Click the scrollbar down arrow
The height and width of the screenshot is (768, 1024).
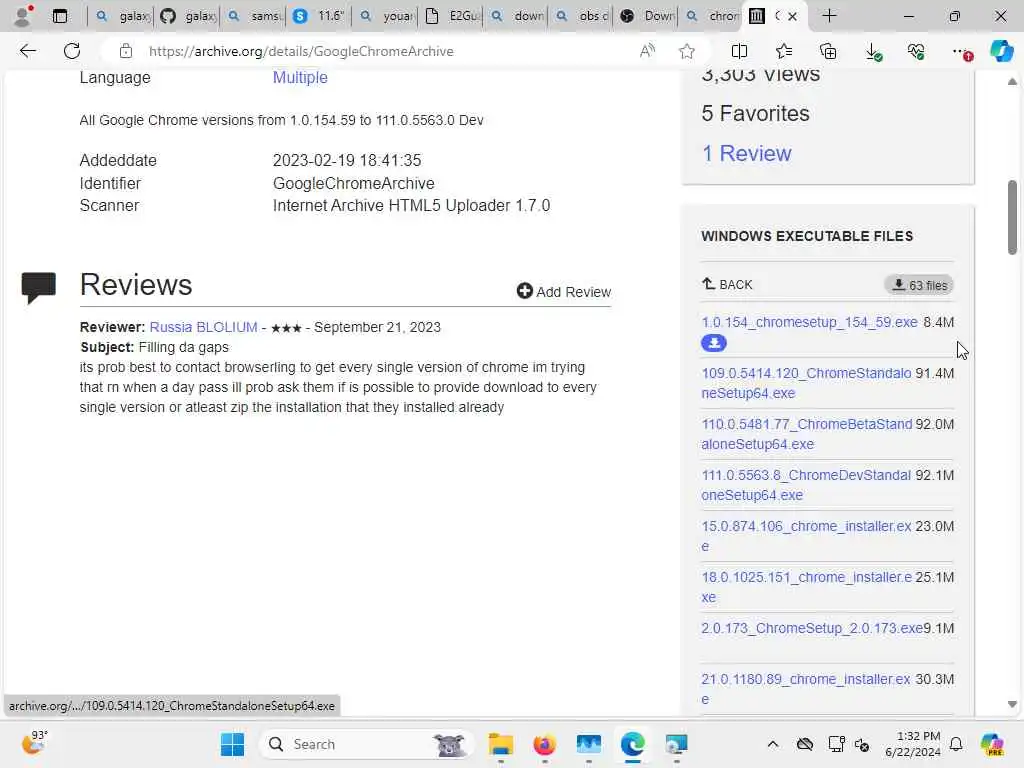tap(1012, 705)
